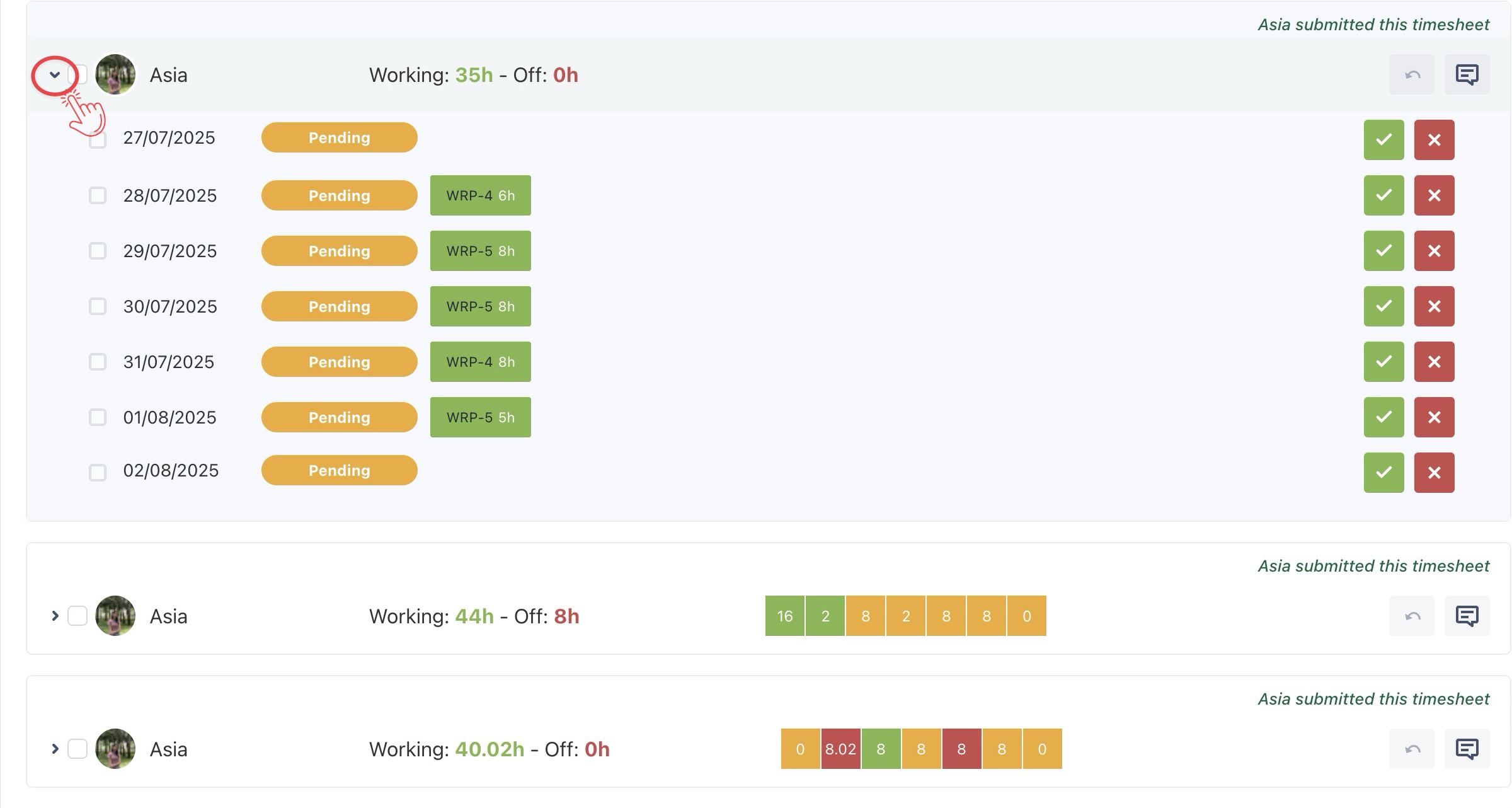Check the 44h Asia timesheet checkbox
Image resolution: width=1512 pixels, height=808 pixels.
coord(77,616)
